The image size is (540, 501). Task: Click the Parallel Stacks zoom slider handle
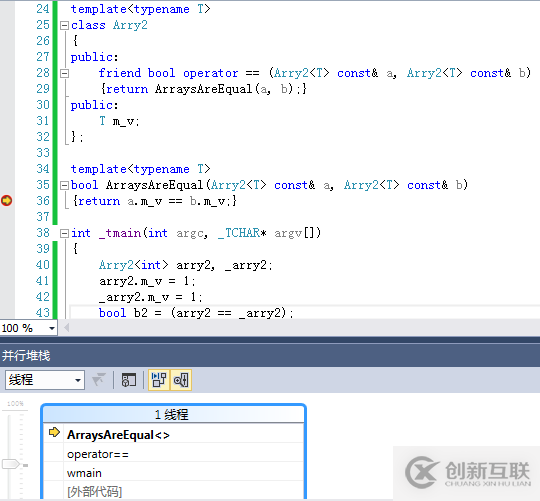point(10,464)
